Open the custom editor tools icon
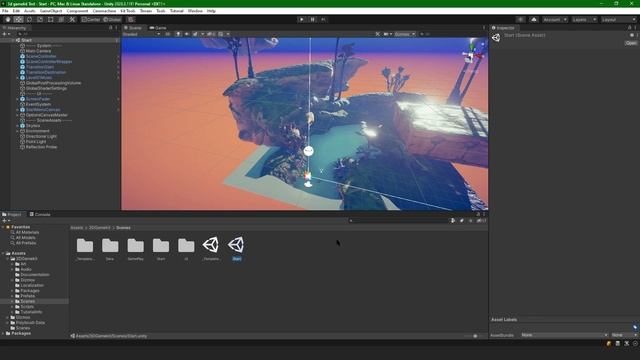Viewport: 640px width, 360px height. [x=72, y=20]
